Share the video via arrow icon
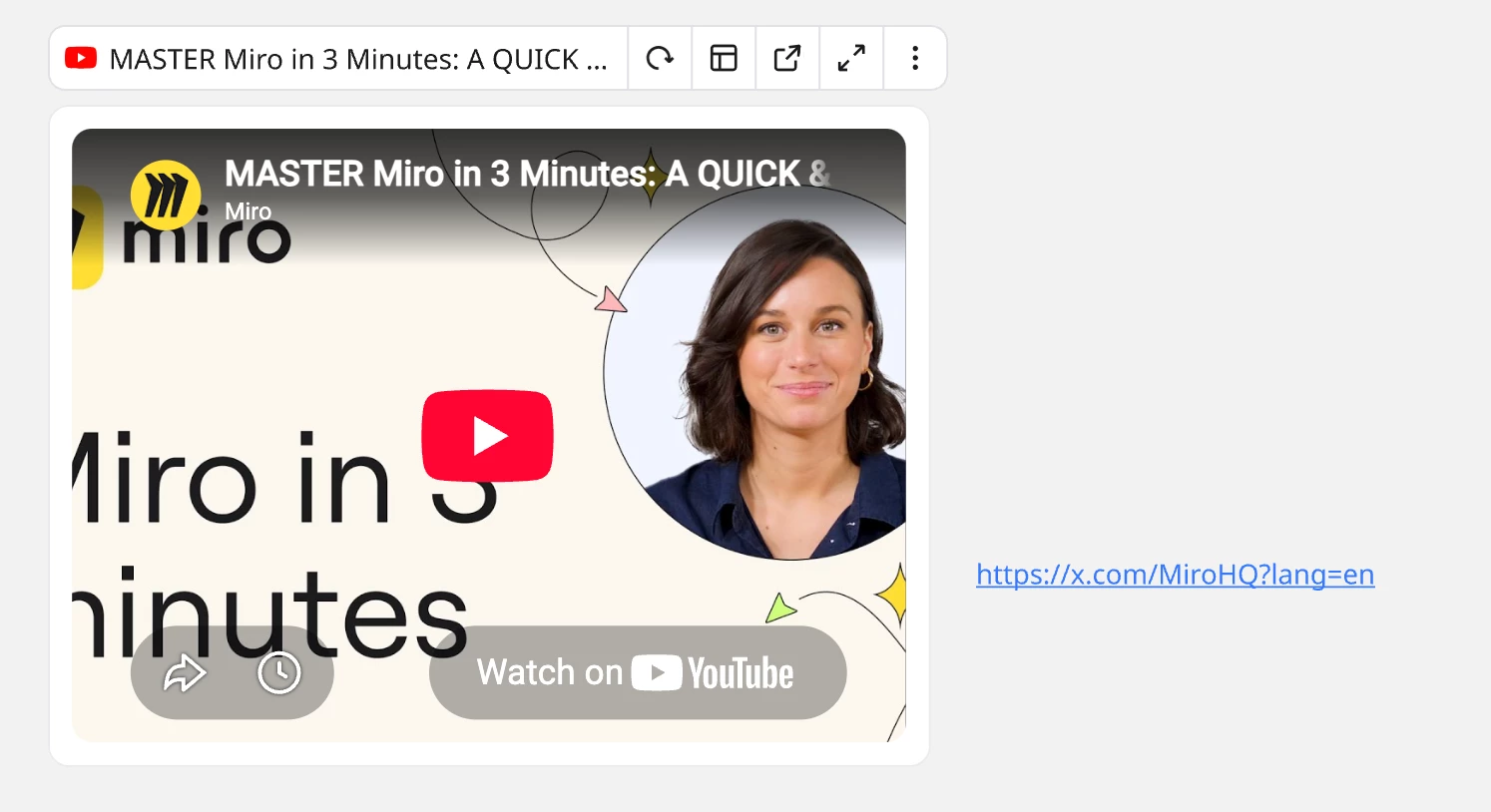 click(x=185, y=673)
